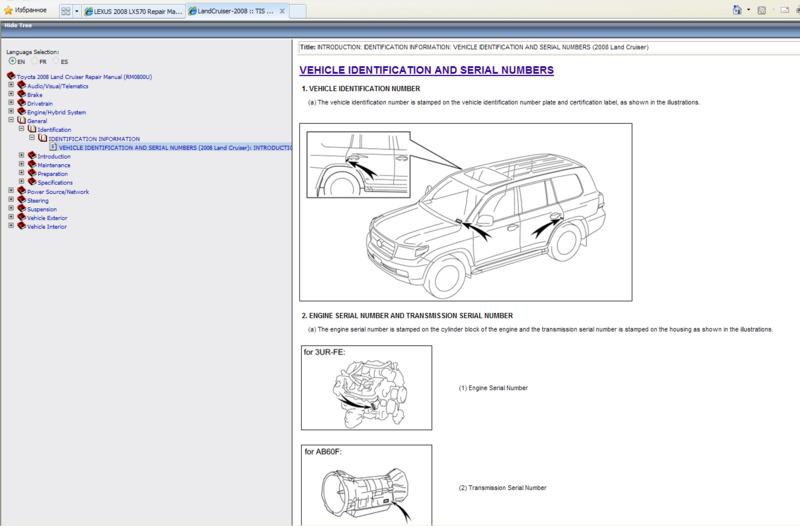Expand the Vehicle Interior node

click(x=11, y=225)
